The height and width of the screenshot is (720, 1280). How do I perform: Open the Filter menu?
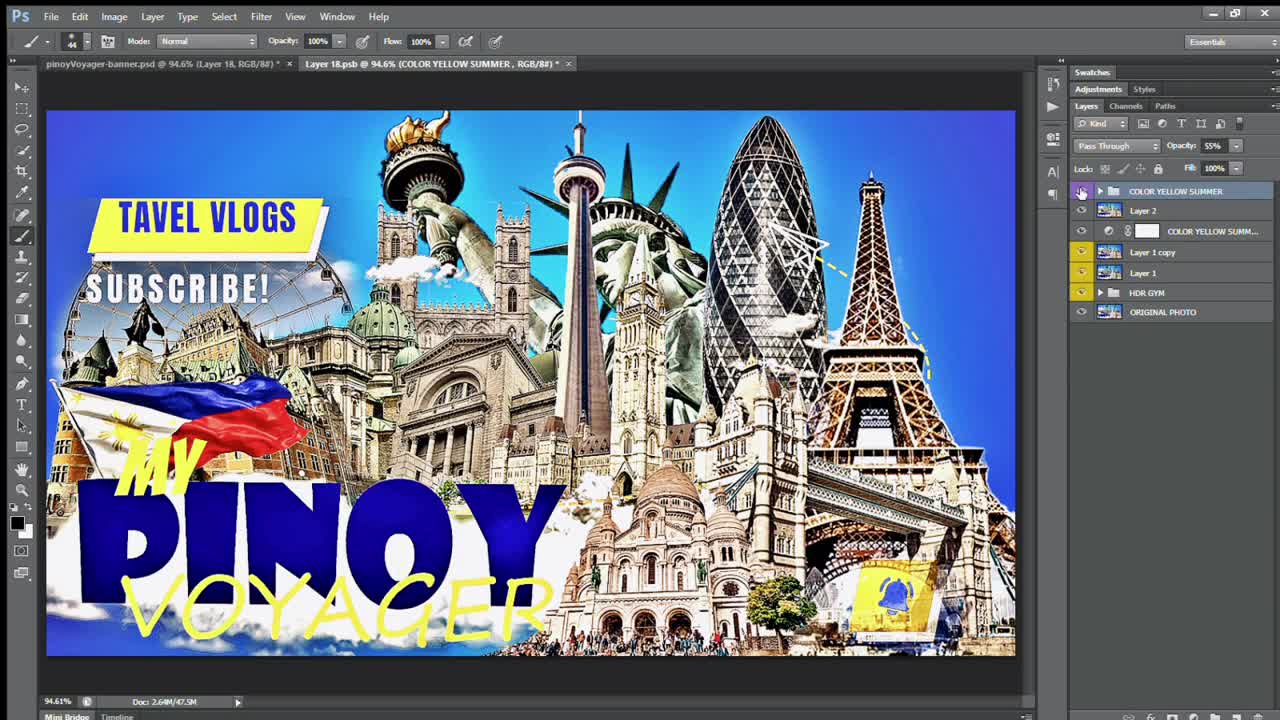(x=261, y=17)
